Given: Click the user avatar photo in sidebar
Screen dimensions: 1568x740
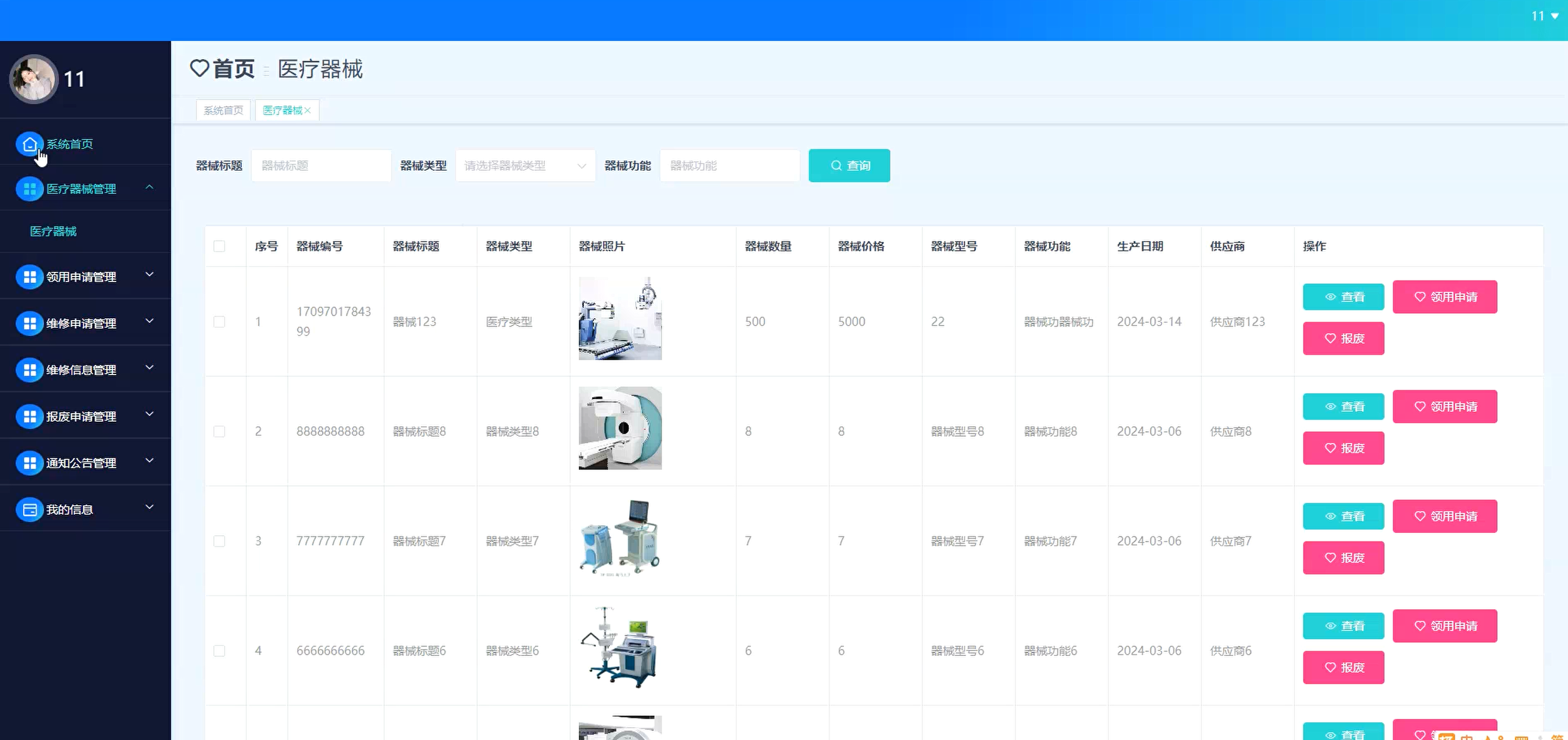Looking at the screenshot, I should 33,78.
